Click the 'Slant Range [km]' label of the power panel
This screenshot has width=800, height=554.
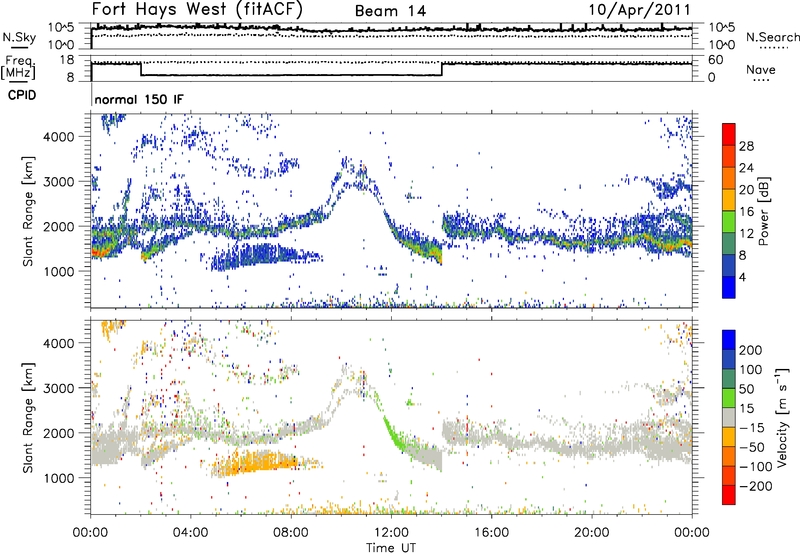pyautogui.click(x=28, y=211)
